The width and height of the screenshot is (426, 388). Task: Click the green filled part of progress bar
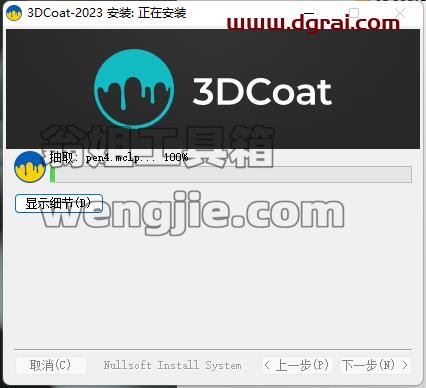52,175
